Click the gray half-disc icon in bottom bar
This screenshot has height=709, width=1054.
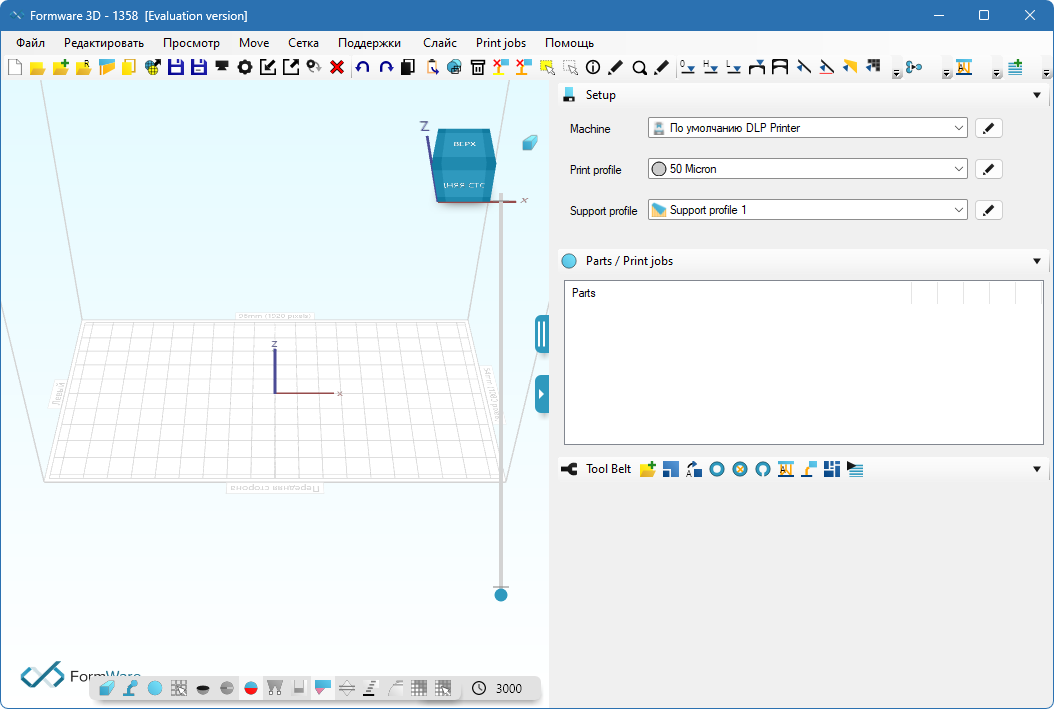click(x=227, y=688)
